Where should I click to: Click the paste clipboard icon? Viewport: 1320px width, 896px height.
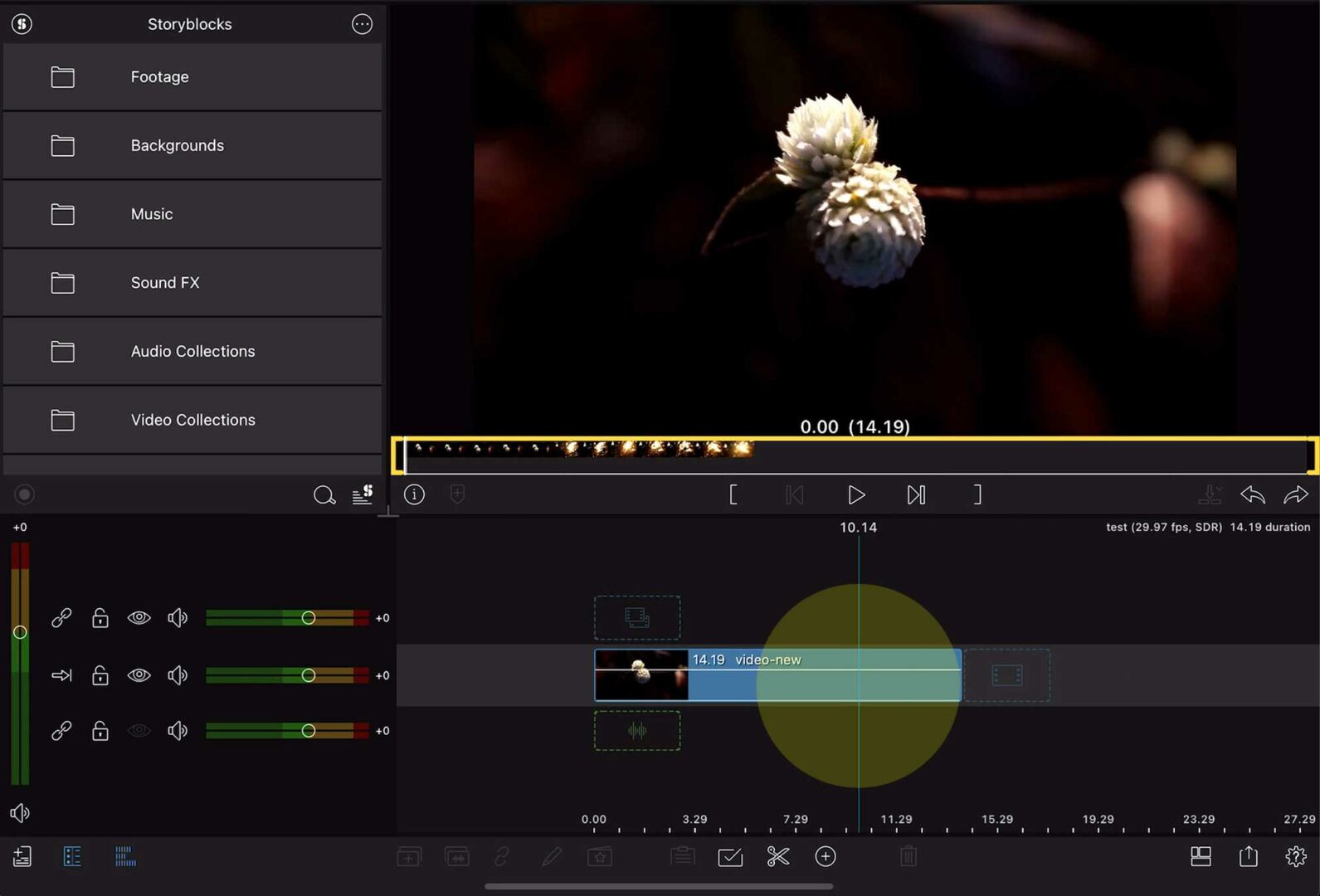[683, 857]
